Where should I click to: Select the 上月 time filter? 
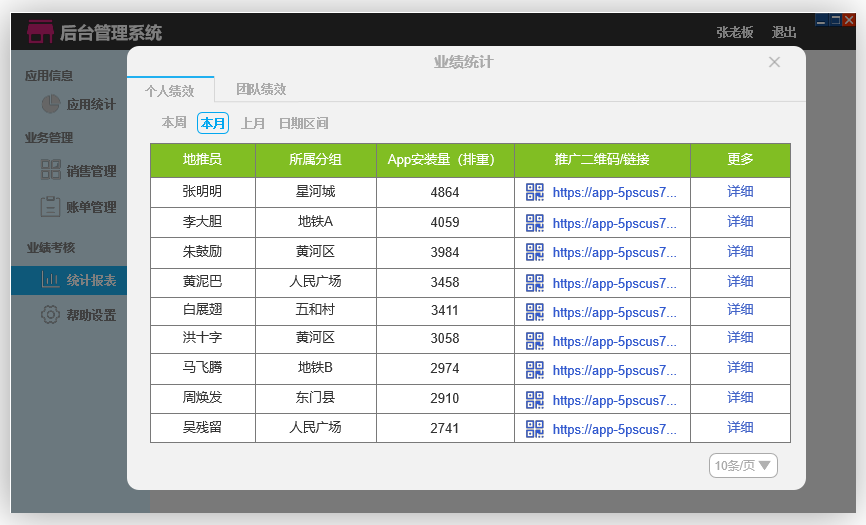(253, 123)
